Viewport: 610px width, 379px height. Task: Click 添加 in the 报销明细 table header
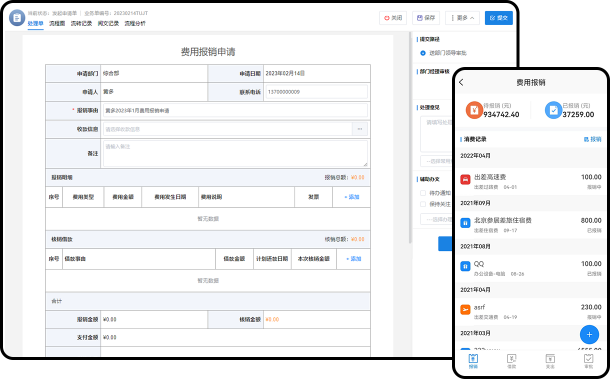click(x=352, y=197)
